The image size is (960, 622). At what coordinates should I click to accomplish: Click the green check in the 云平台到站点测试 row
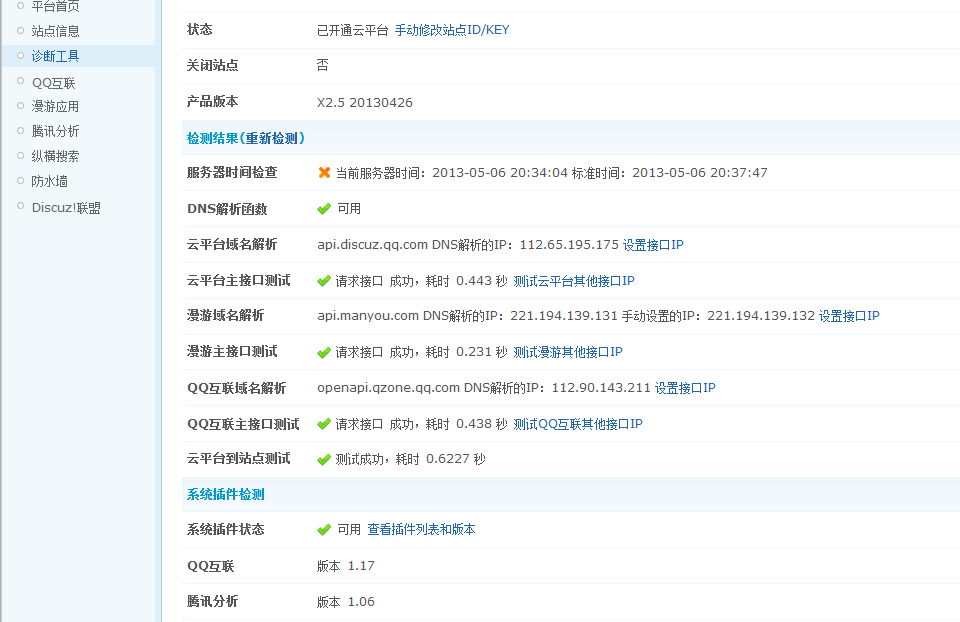coord(324,459)
